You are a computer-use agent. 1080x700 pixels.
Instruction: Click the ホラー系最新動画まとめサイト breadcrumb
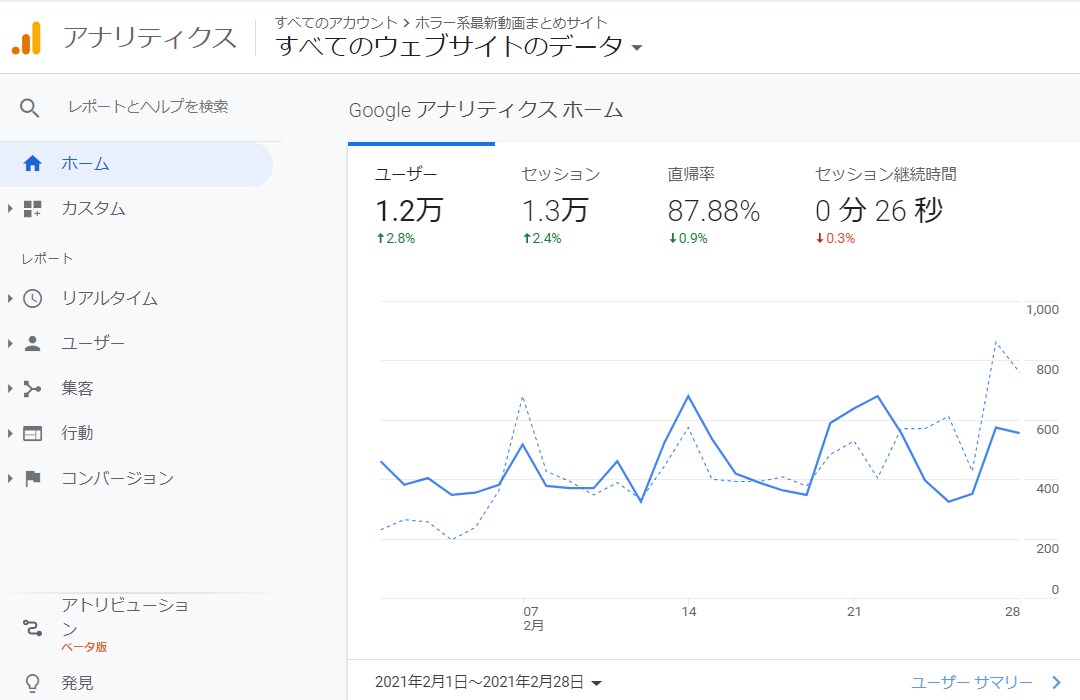[511, 23]
